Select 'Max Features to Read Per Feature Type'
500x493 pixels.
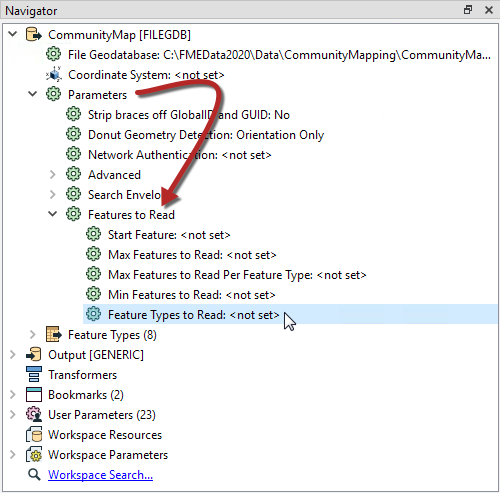click(237, 275)
